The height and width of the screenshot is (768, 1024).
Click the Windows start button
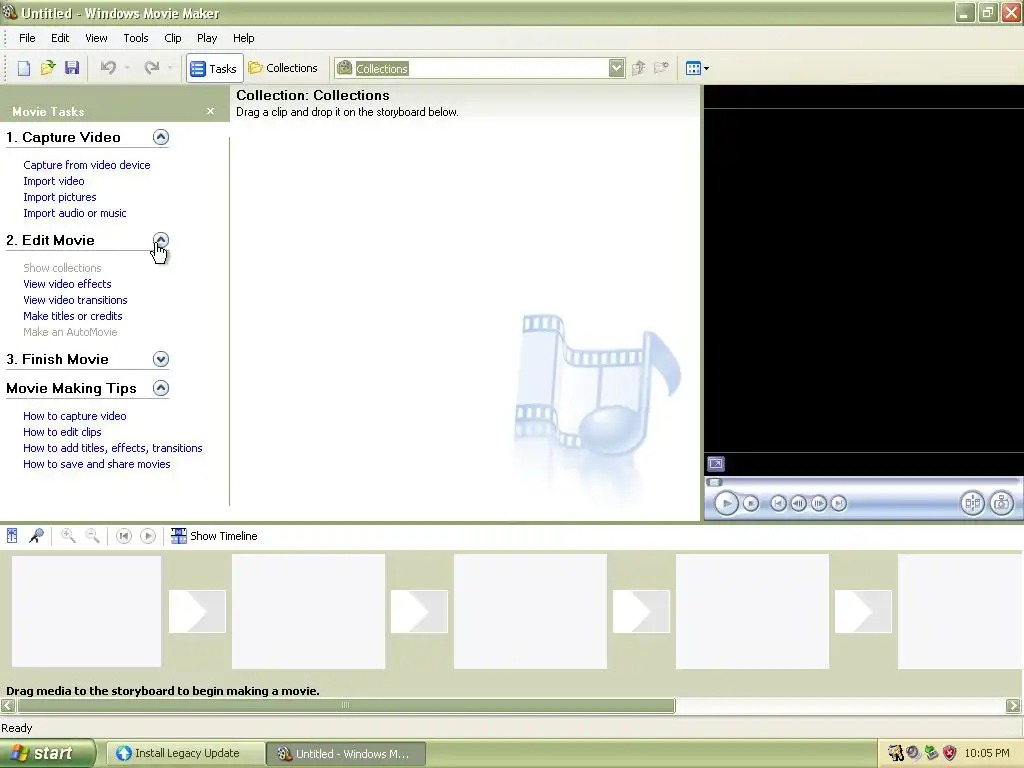[x=47, y=753]
